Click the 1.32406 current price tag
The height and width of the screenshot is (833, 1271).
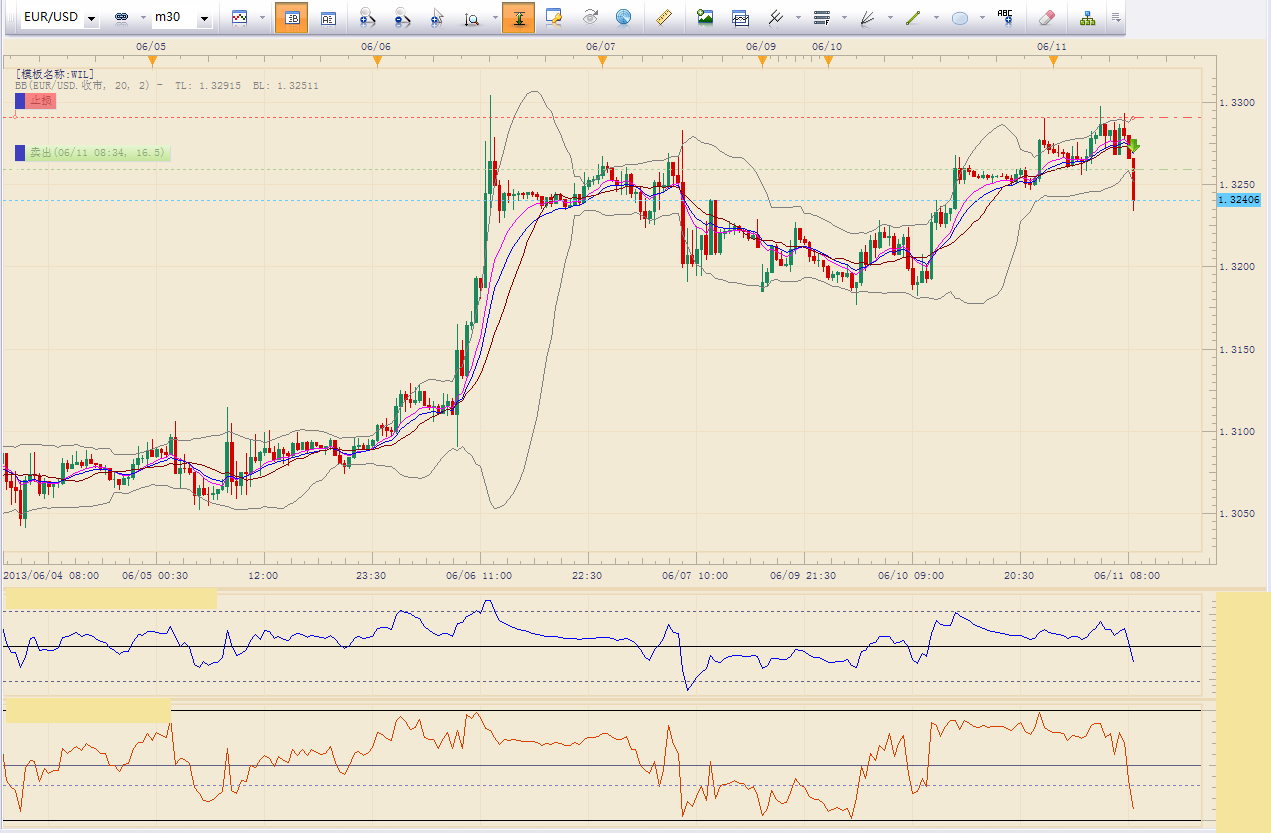tap(1239, 200)
